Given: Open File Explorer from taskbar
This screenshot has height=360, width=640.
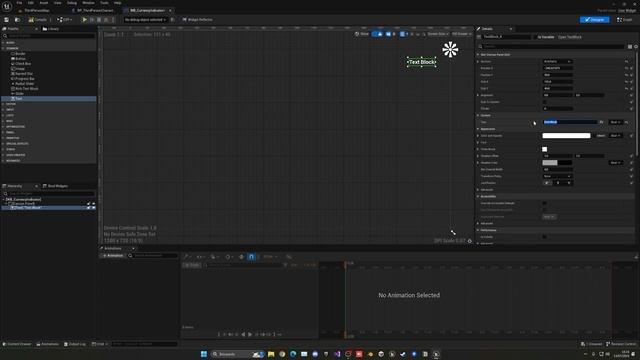Looking at the screenshot, I should click(271, 354).
